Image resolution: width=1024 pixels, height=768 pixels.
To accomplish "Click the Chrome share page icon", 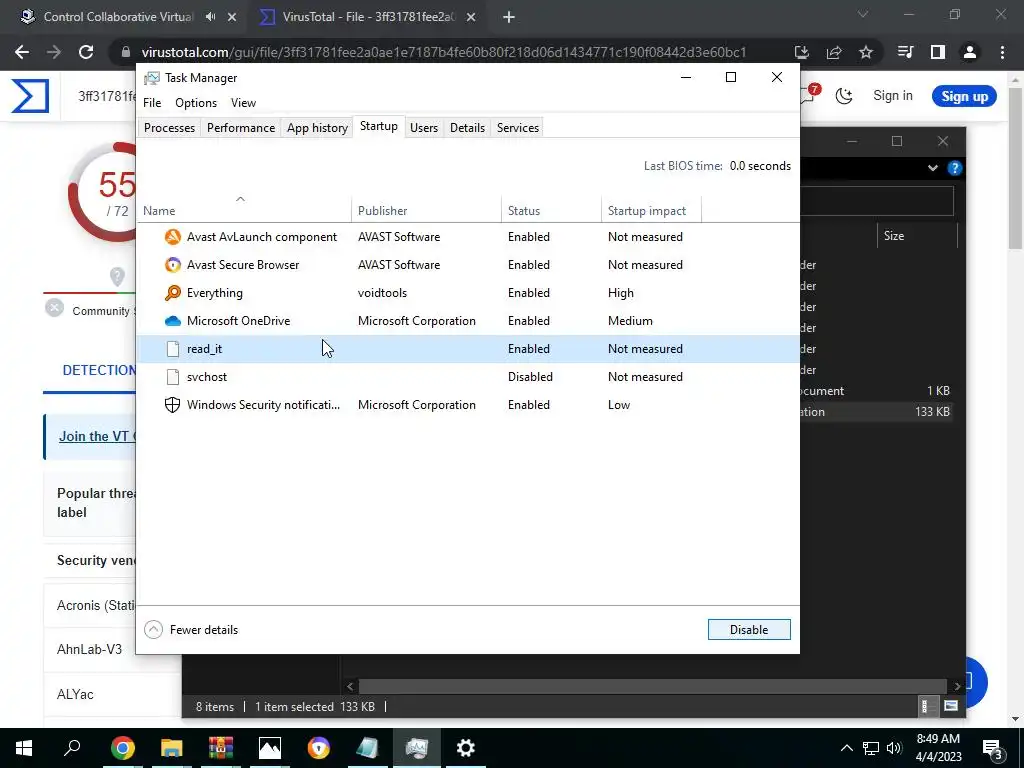I will pos(834,52).
